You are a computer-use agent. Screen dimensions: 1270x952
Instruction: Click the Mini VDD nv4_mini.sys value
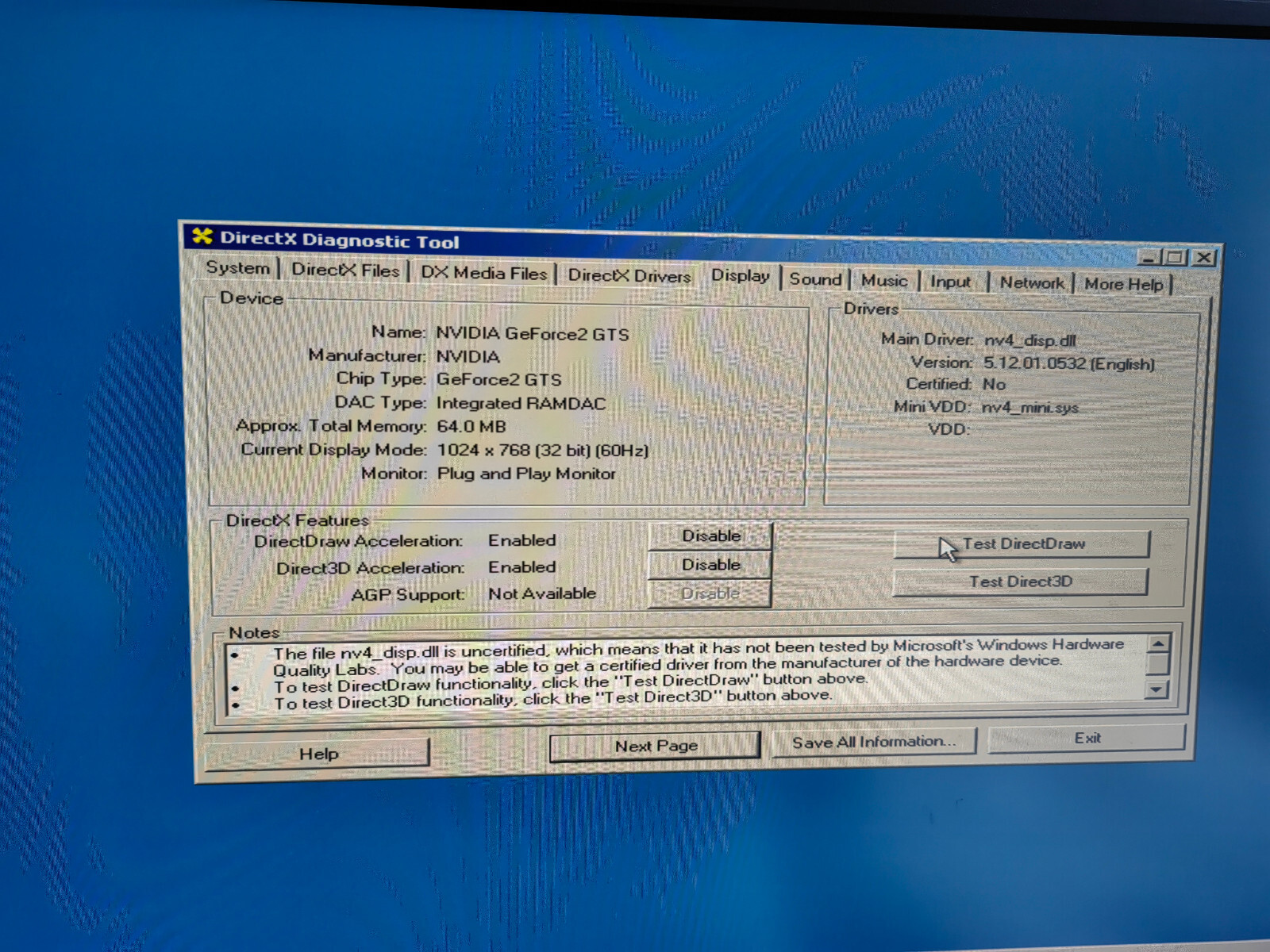pyautogui.click(x=1030, y=408)
